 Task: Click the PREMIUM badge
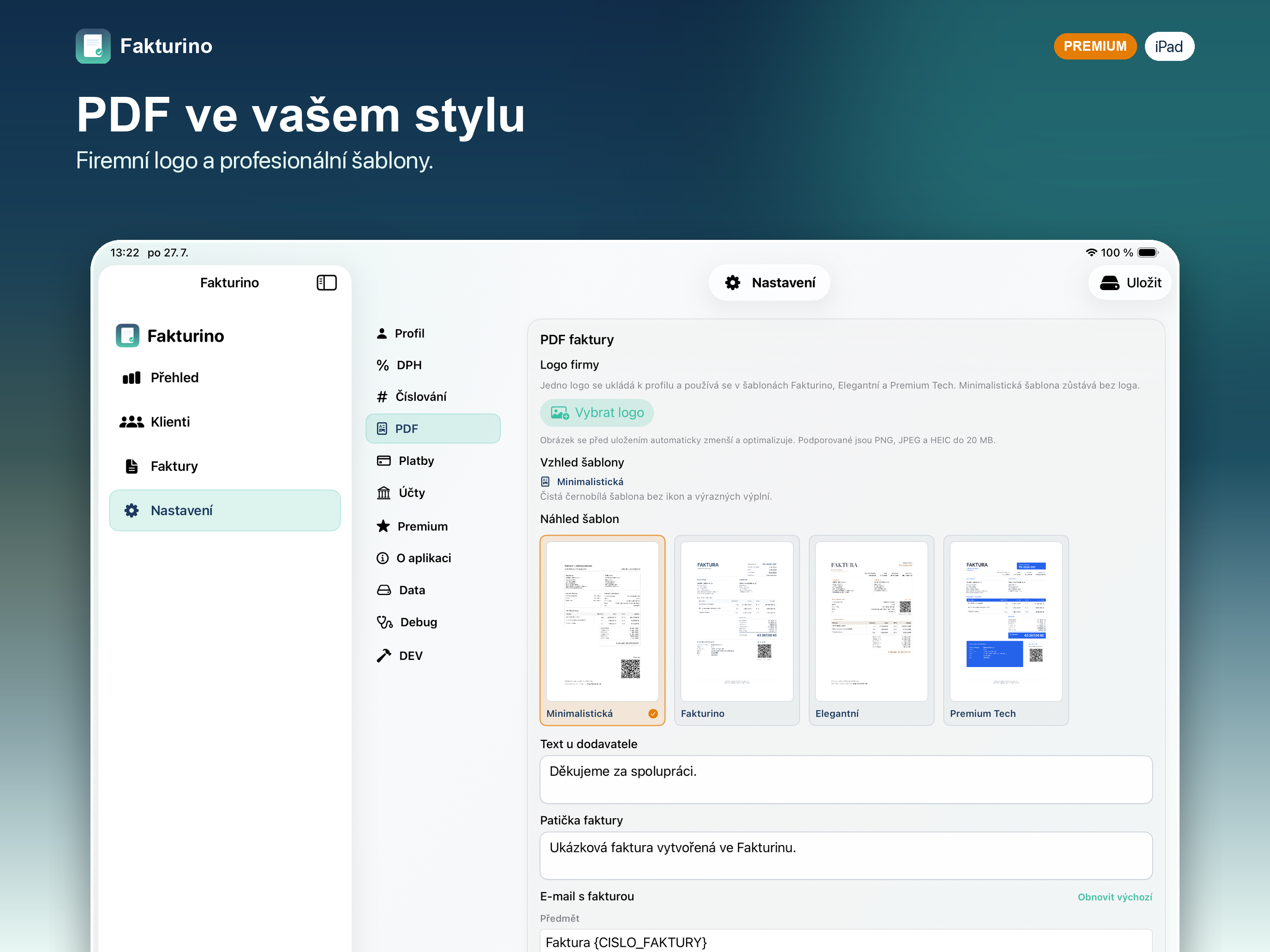coord(1095,46)
